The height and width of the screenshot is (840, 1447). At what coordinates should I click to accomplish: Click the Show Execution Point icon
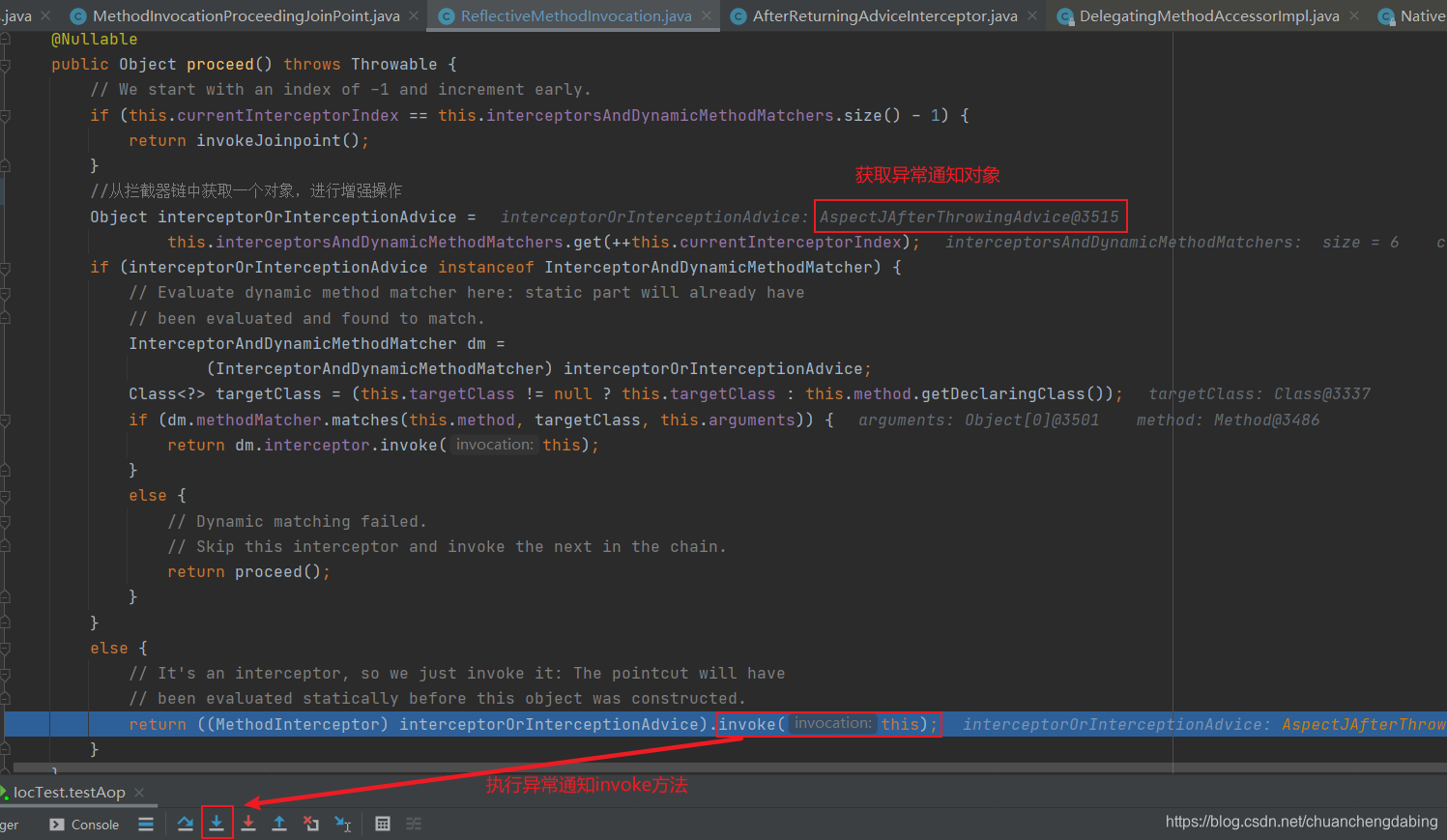(146, 825)
